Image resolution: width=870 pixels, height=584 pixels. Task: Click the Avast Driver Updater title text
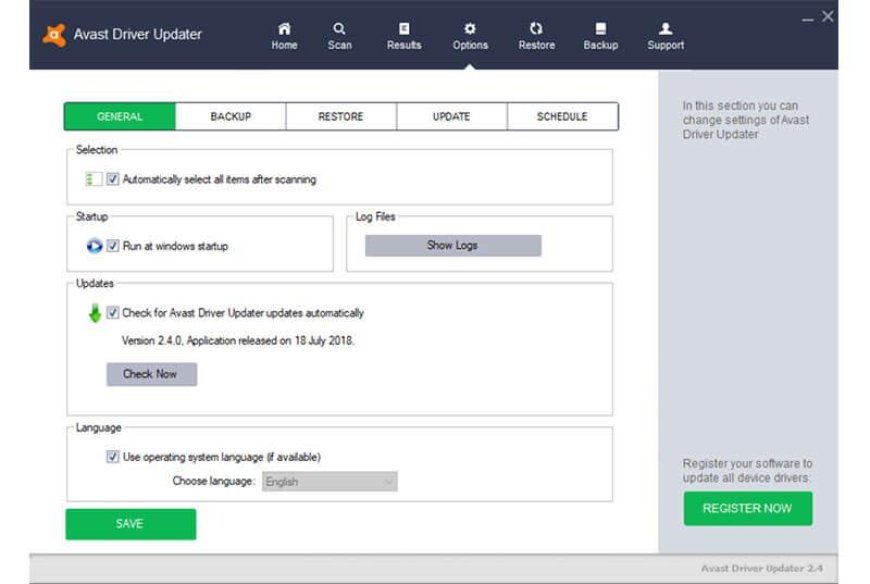click(138, 34)
